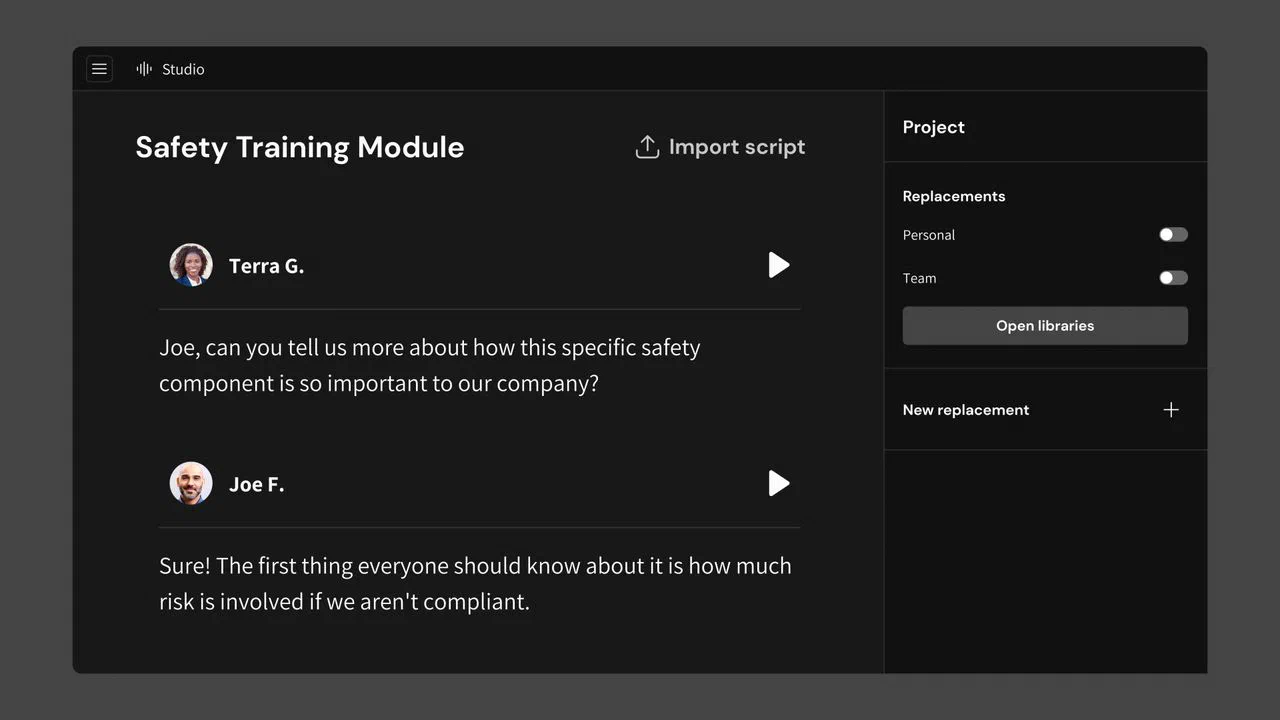Open libraries button

1045,326
